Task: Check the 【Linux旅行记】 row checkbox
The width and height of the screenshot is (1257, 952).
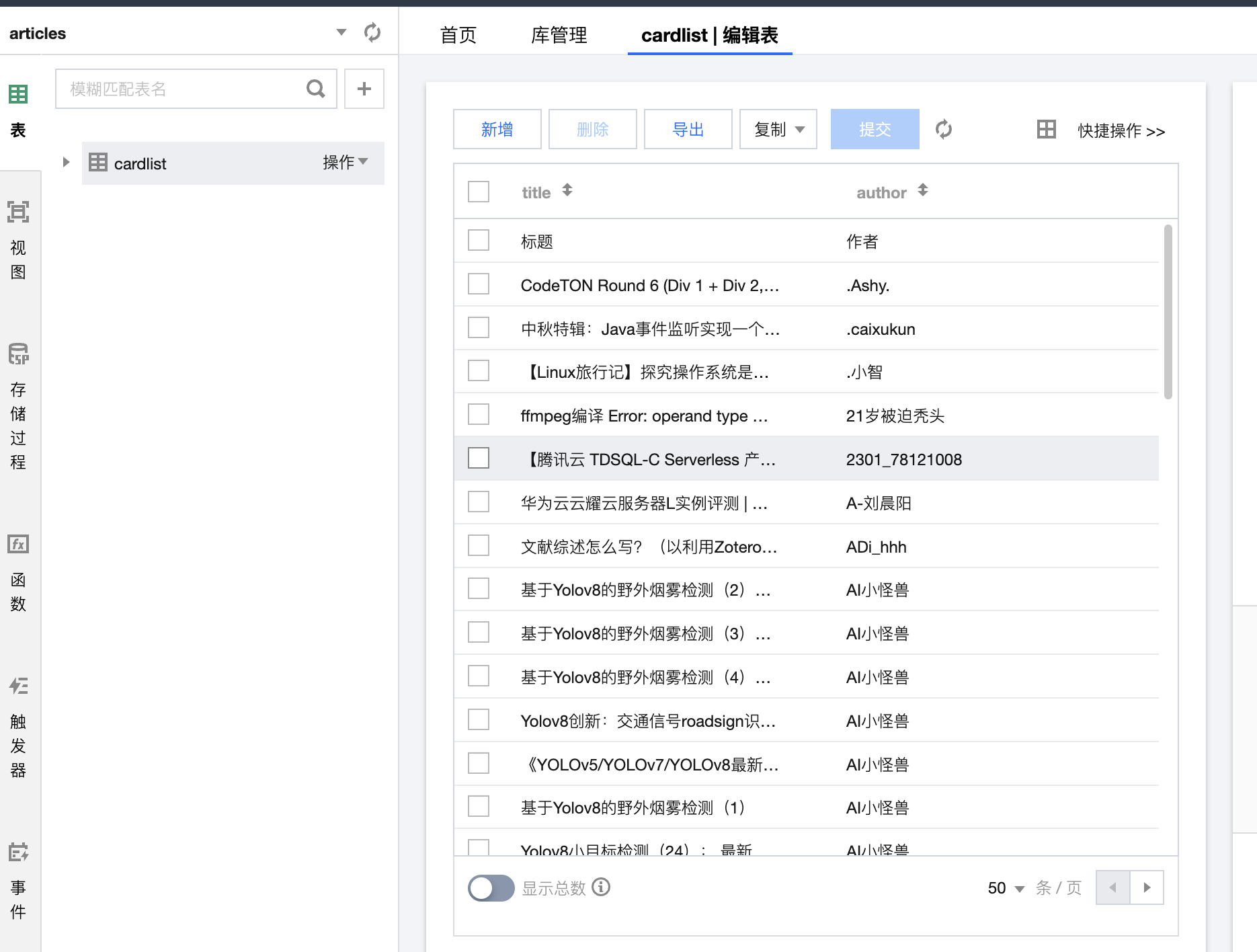Action: pyautogui.click(x=479, y=370)
